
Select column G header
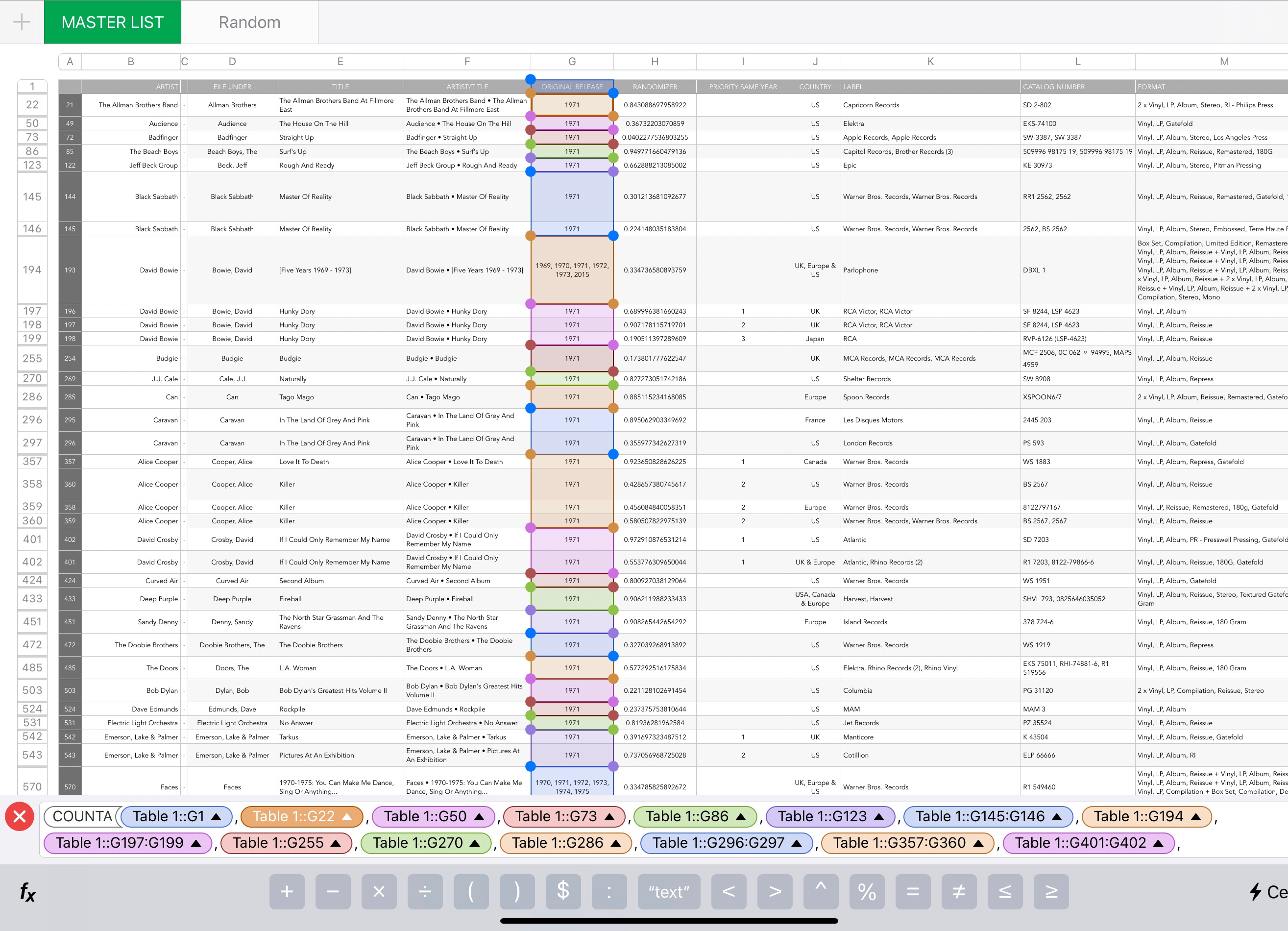click(571, 61)
